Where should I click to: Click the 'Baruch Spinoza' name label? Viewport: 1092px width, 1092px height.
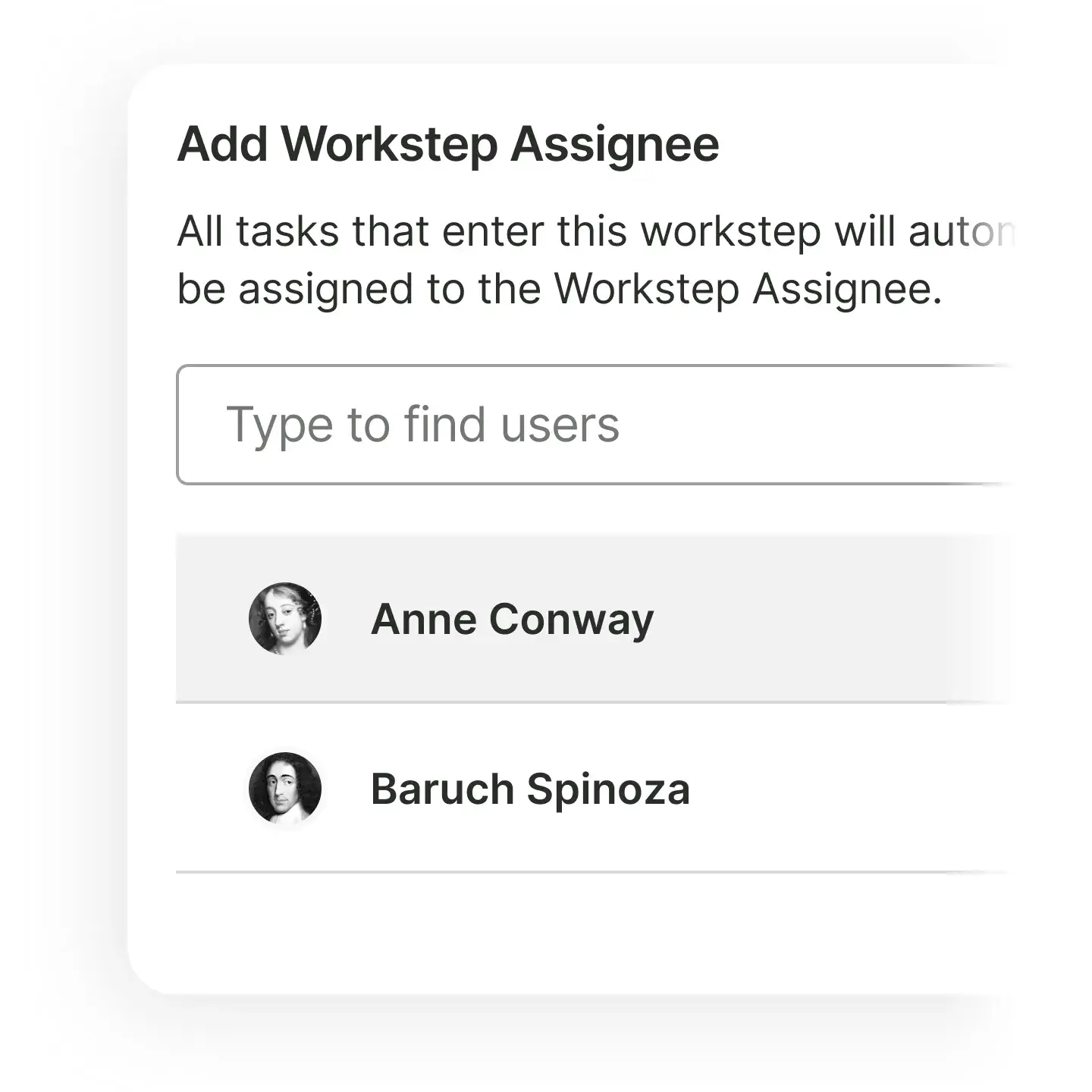coord(530,789)
